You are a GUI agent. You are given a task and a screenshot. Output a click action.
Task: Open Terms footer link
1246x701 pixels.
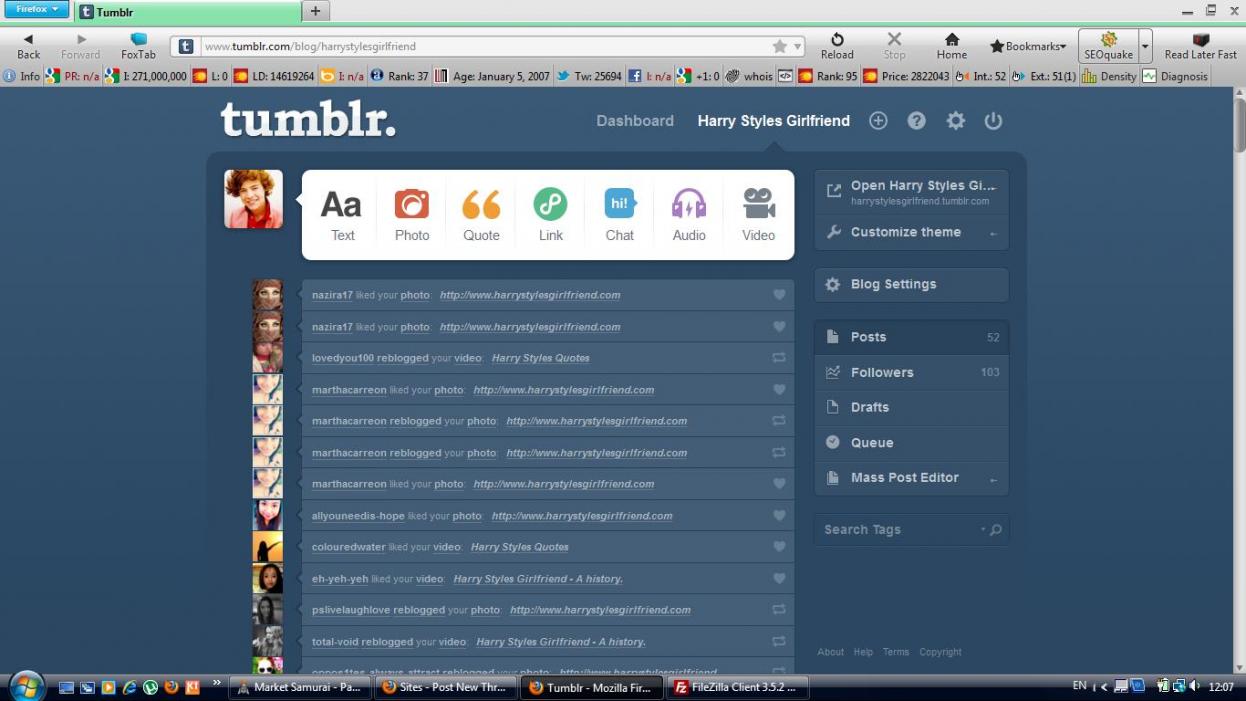tap(896, 652)
